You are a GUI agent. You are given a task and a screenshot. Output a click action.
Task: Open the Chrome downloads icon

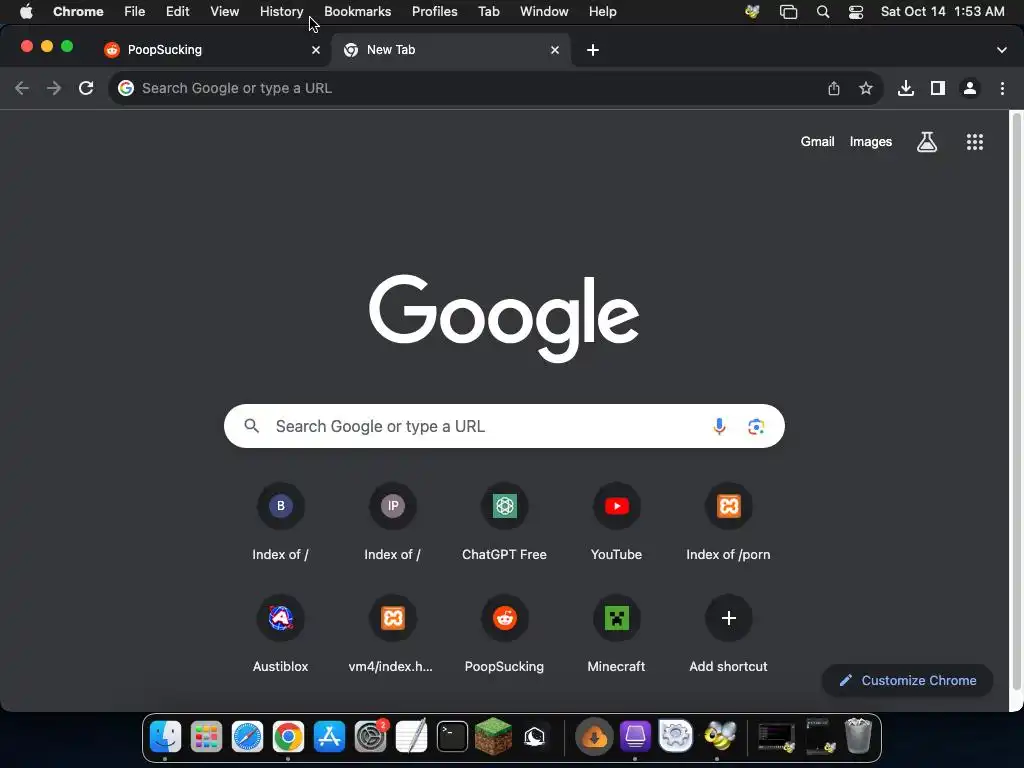906,88
